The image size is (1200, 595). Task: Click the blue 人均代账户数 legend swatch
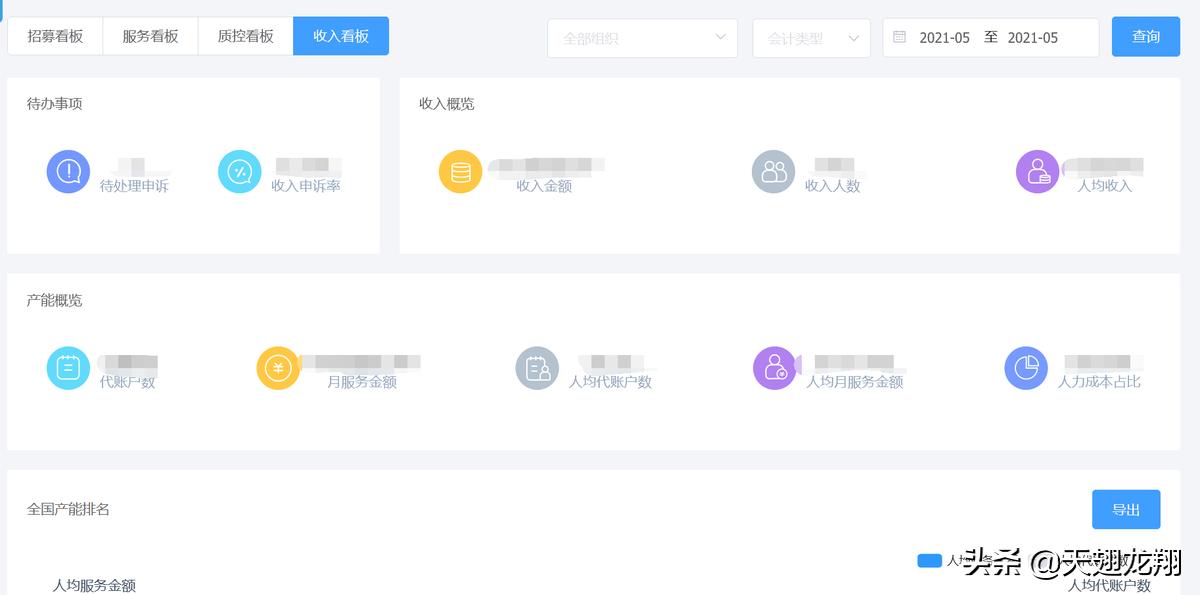930,560
